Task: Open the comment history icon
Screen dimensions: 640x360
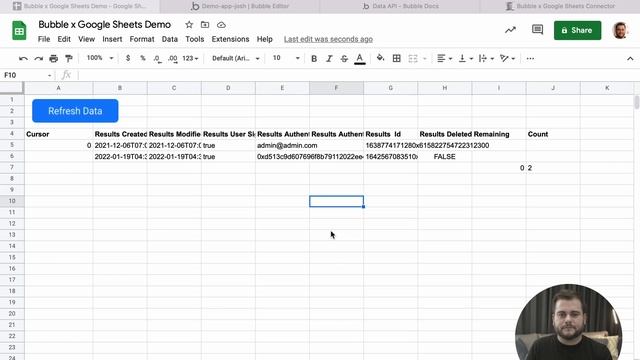Action: tap(537, 29)
